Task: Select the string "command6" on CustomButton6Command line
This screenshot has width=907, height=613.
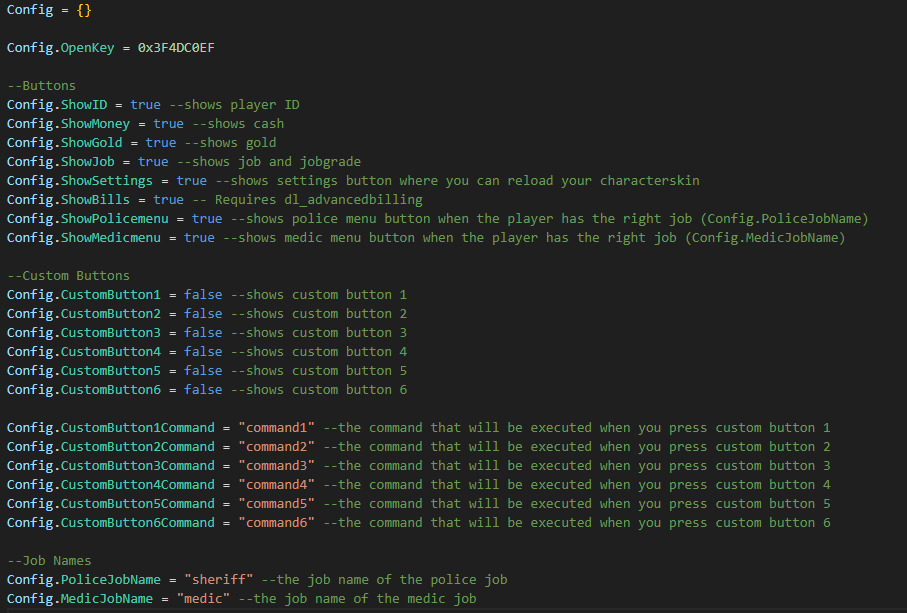Action: pyautogui.click(x=277, y=522)
